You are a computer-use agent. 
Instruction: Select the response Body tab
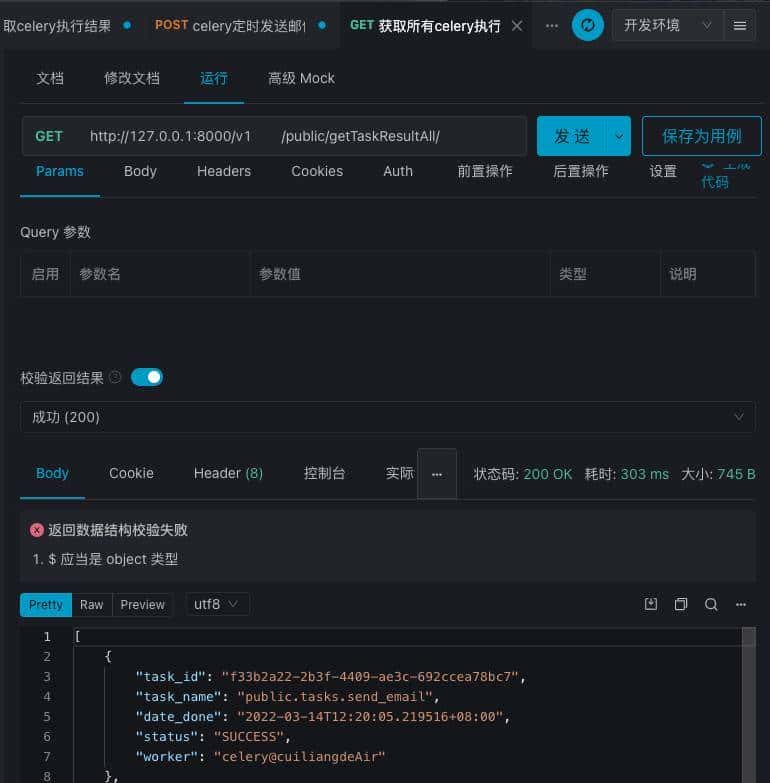[x=52, y=473]
